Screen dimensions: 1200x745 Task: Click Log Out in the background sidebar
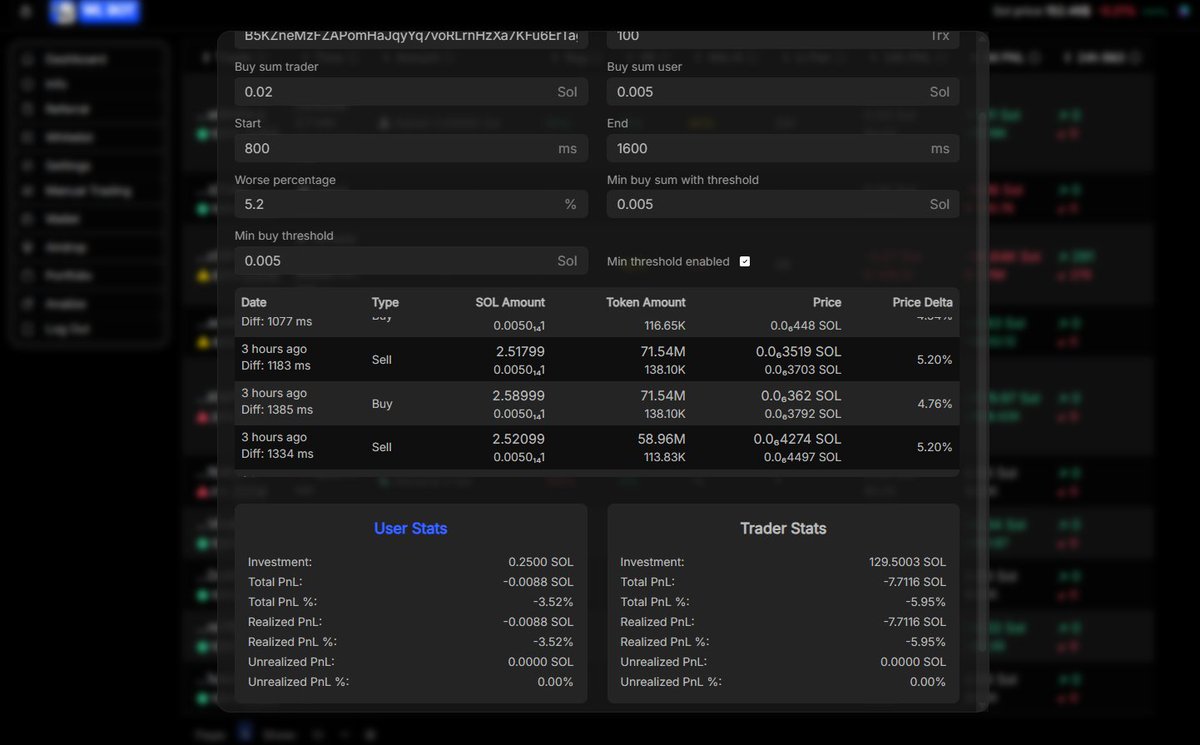tap(67, 329)
